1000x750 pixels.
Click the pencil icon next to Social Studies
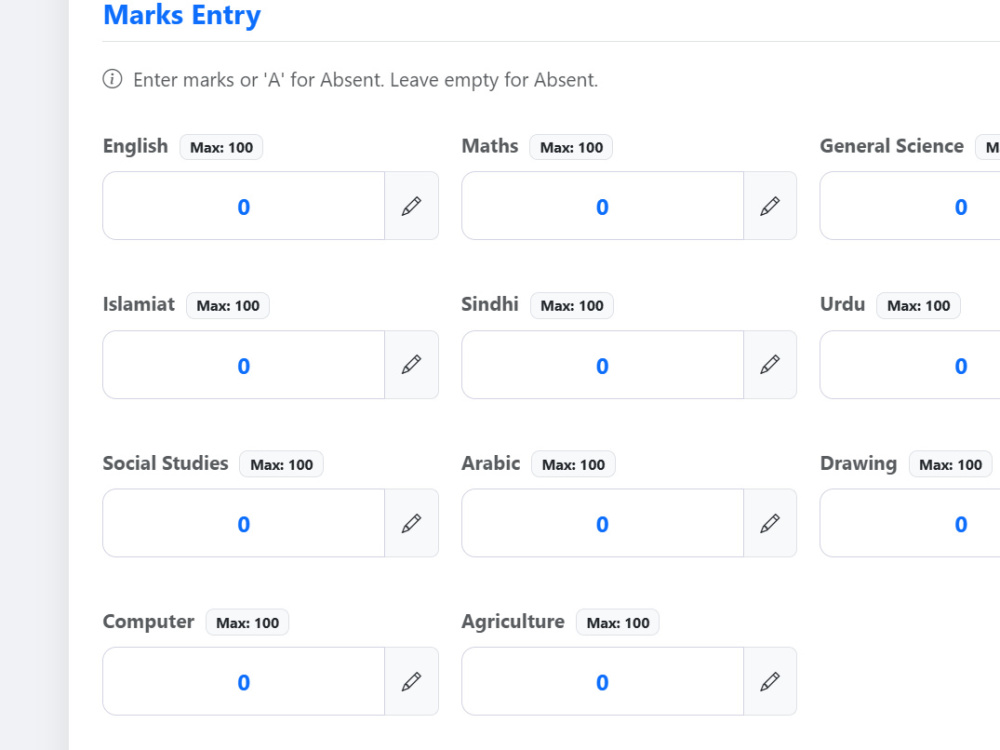pyautogui.click(x=411, y=523)
